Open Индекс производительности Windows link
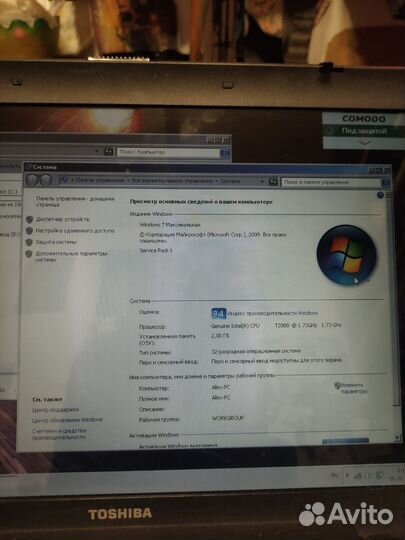The image size is (405, 540). [x=273, y=313]
